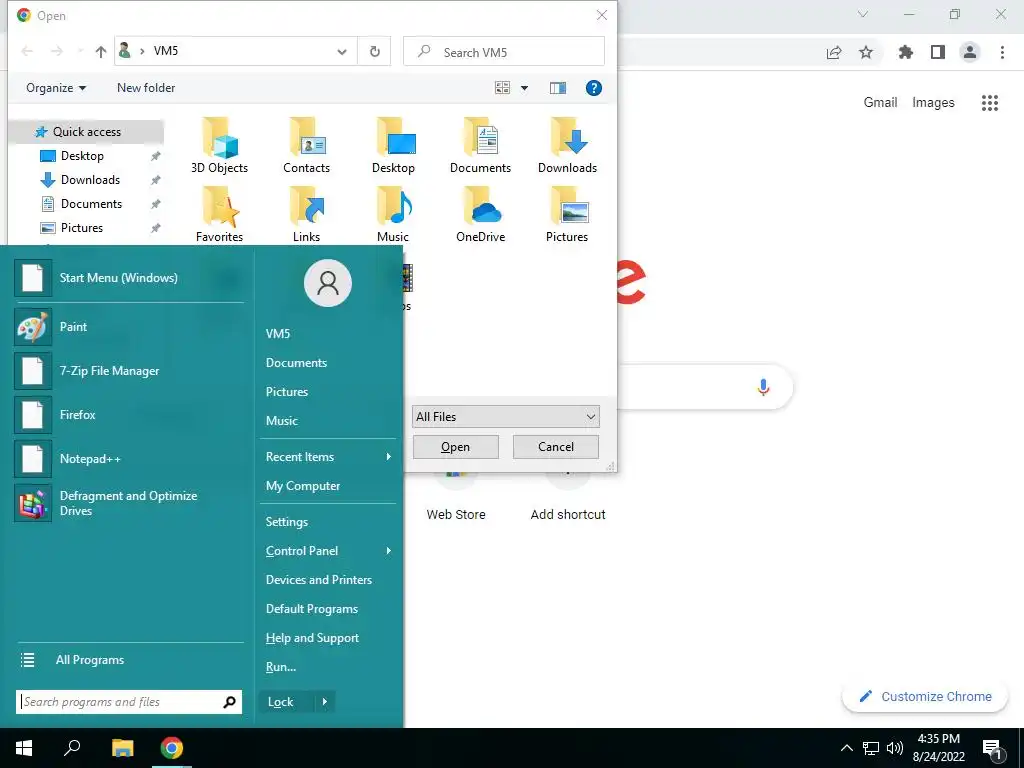Screen dimensions: 1024x768
Task: Expand the address bar history dropdown
Action: 342,52
